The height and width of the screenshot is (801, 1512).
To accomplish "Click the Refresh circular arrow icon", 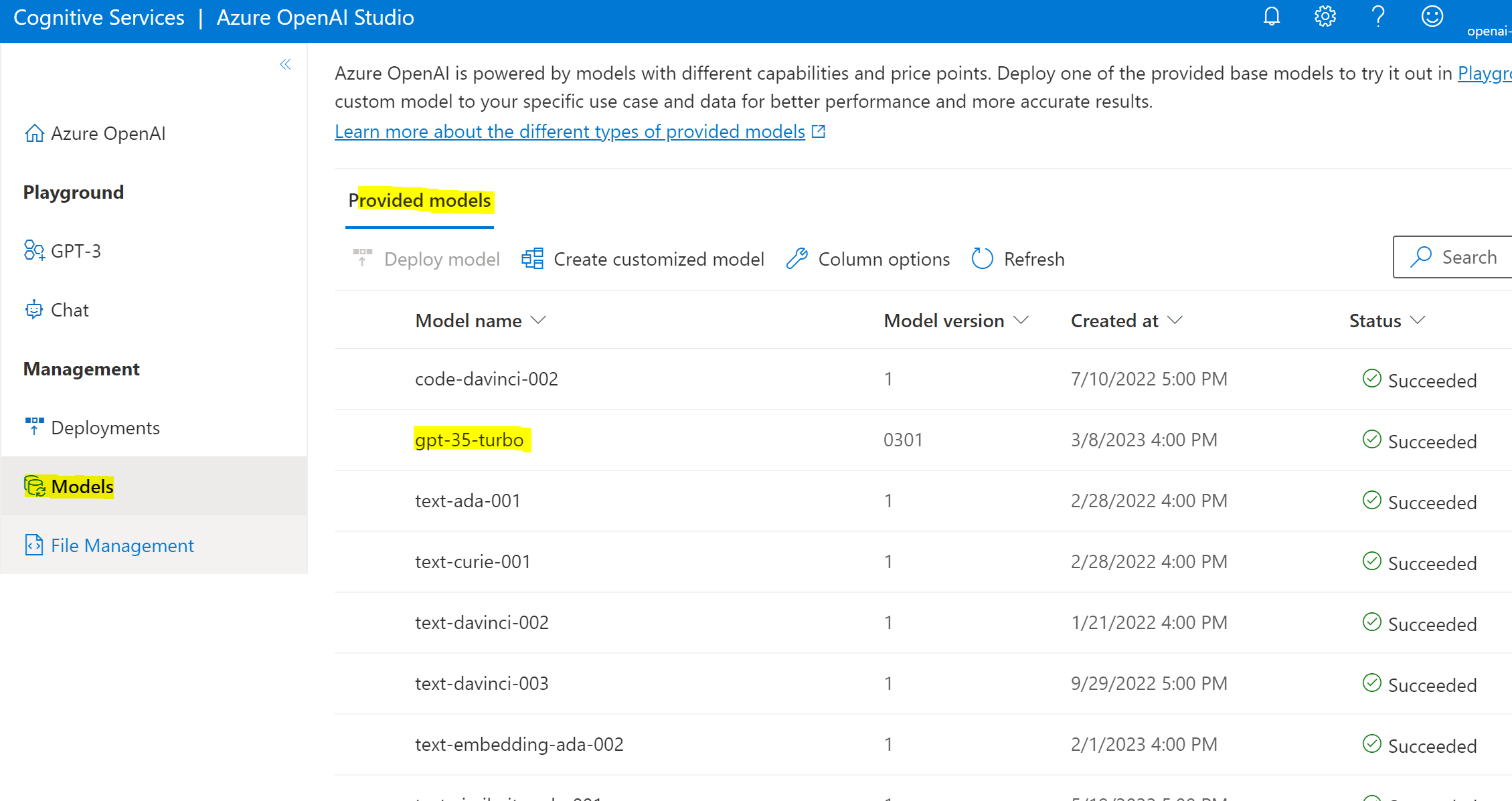I will pyautogui.click(x=982, y=258).
